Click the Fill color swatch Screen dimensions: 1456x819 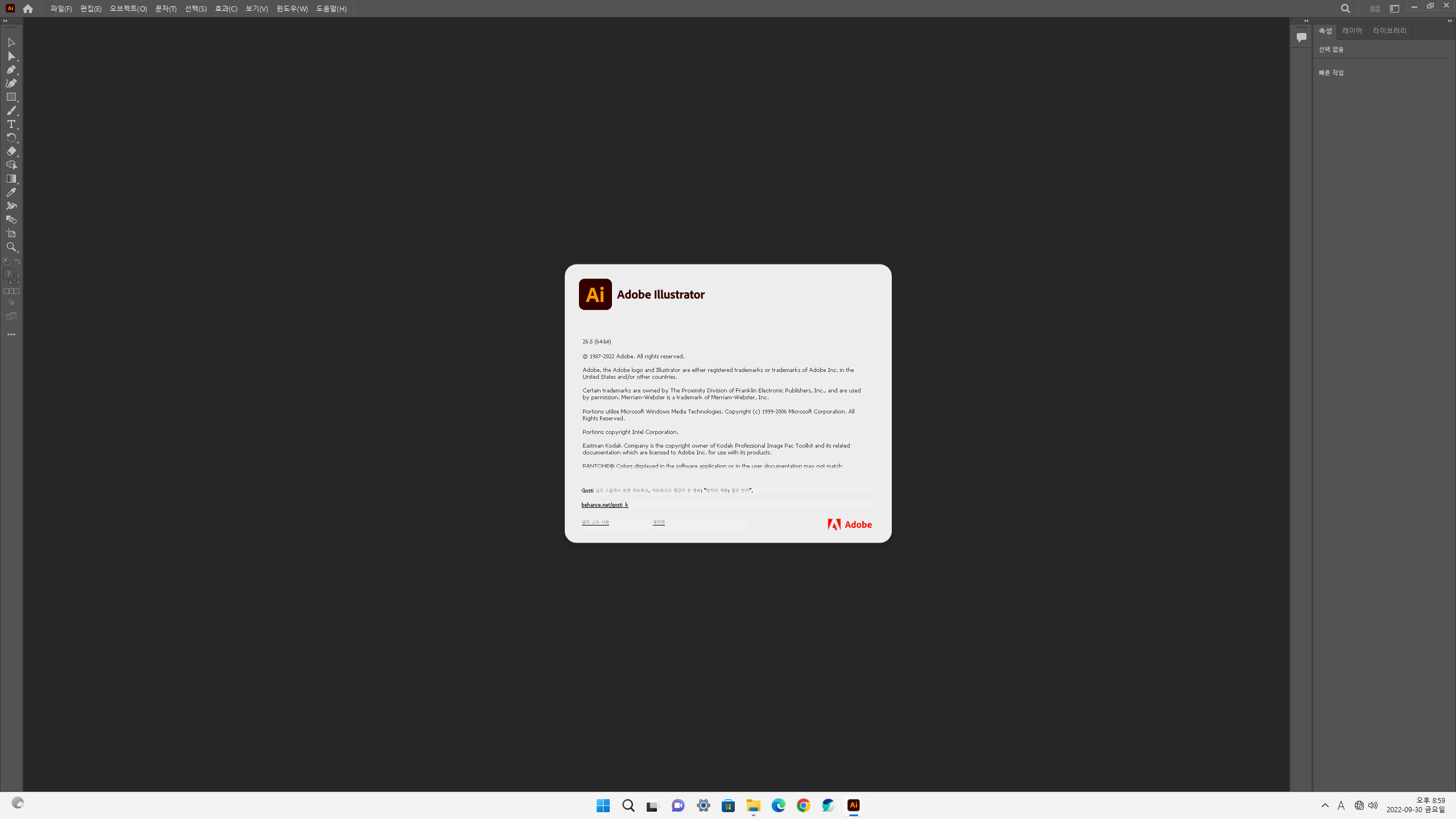click(x=8, y=274)
